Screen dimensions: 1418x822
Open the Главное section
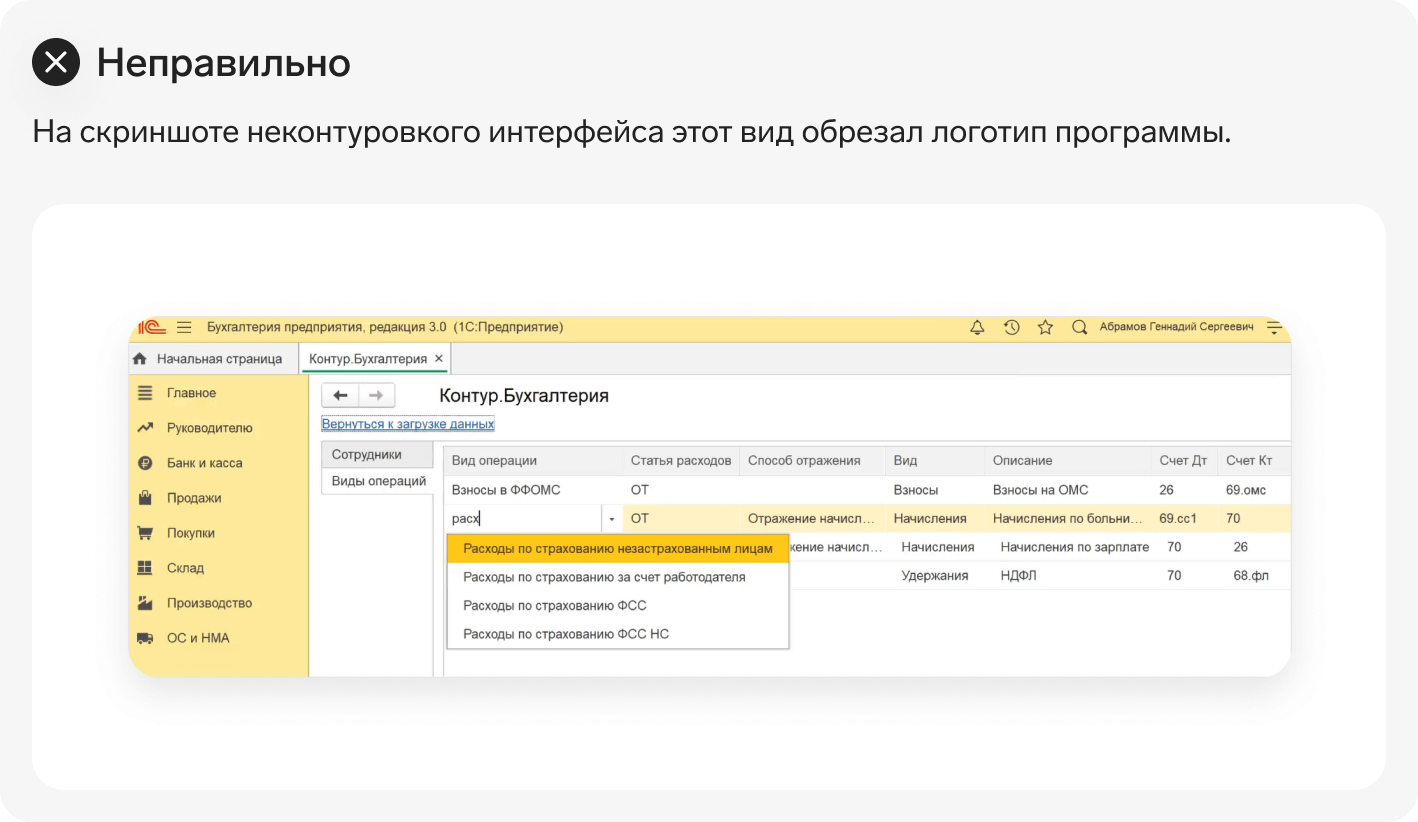tap(191, 393)
